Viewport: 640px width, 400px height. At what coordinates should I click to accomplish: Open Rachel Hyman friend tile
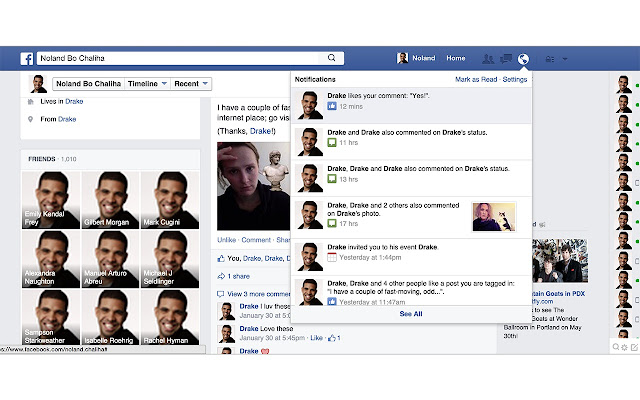(170, 317)
